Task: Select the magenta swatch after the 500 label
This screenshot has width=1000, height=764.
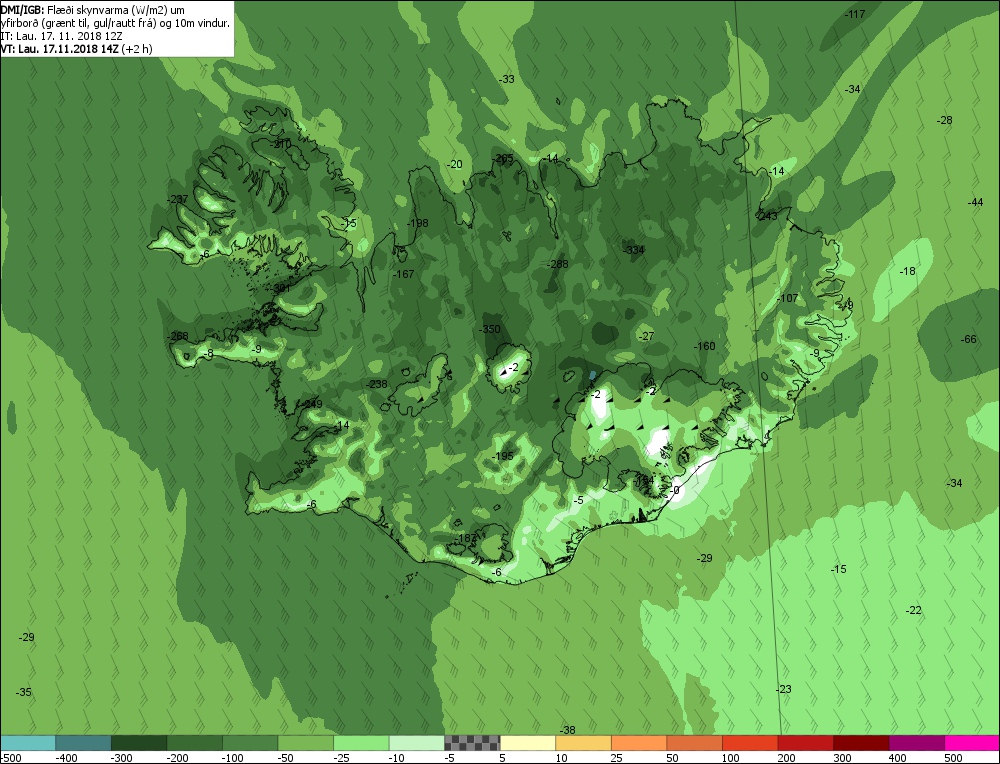Action: tap(971, 743)
